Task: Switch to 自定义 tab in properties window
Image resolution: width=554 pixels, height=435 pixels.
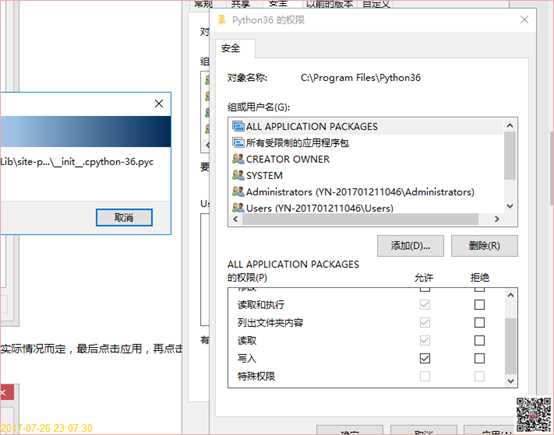Action: (x=376, y=4)
